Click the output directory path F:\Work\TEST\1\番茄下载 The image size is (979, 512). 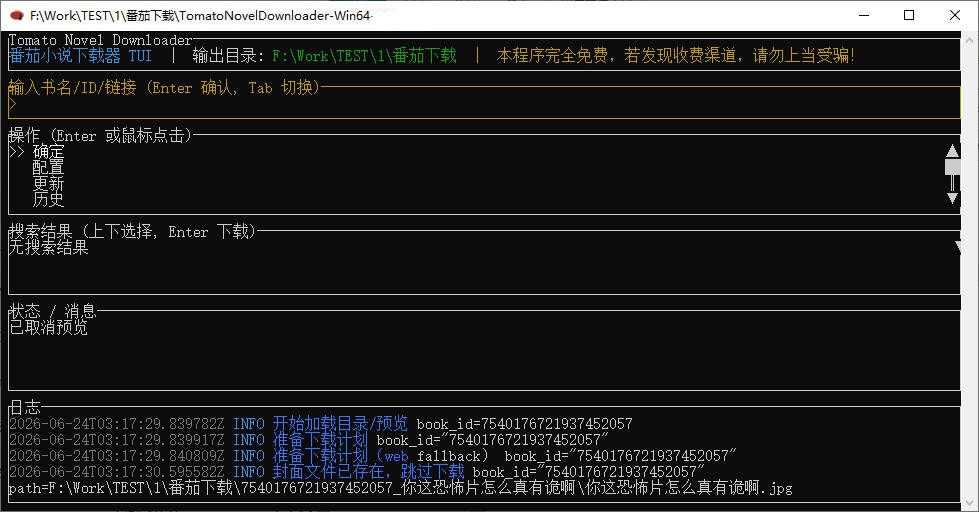tap(364, 56)
